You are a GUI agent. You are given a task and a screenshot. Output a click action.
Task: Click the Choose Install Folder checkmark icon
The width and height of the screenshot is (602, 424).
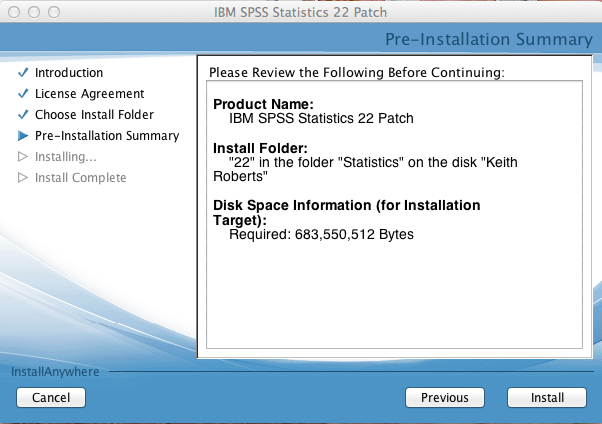click(23, 114)
